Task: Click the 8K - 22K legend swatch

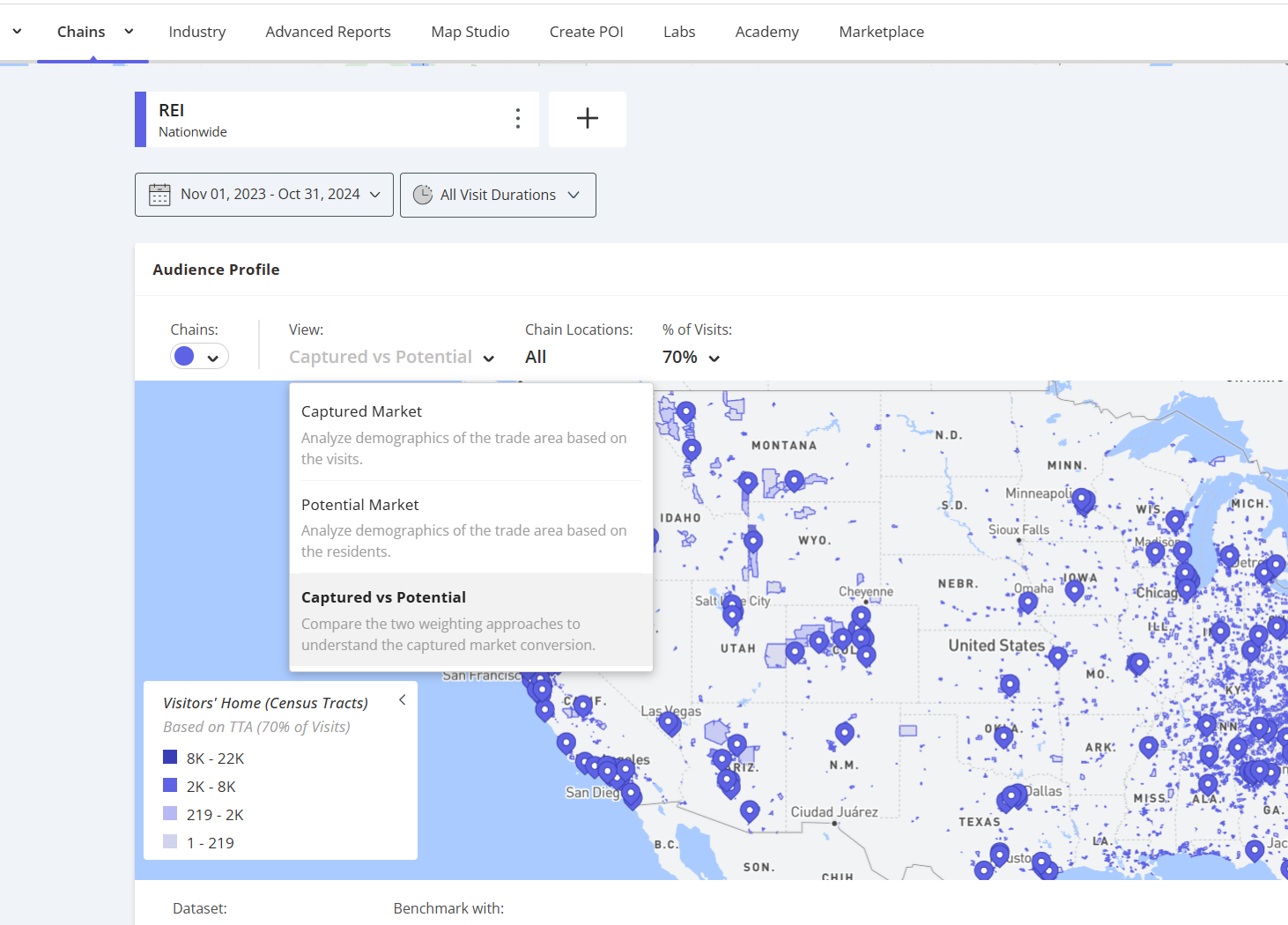Action: 170,757
